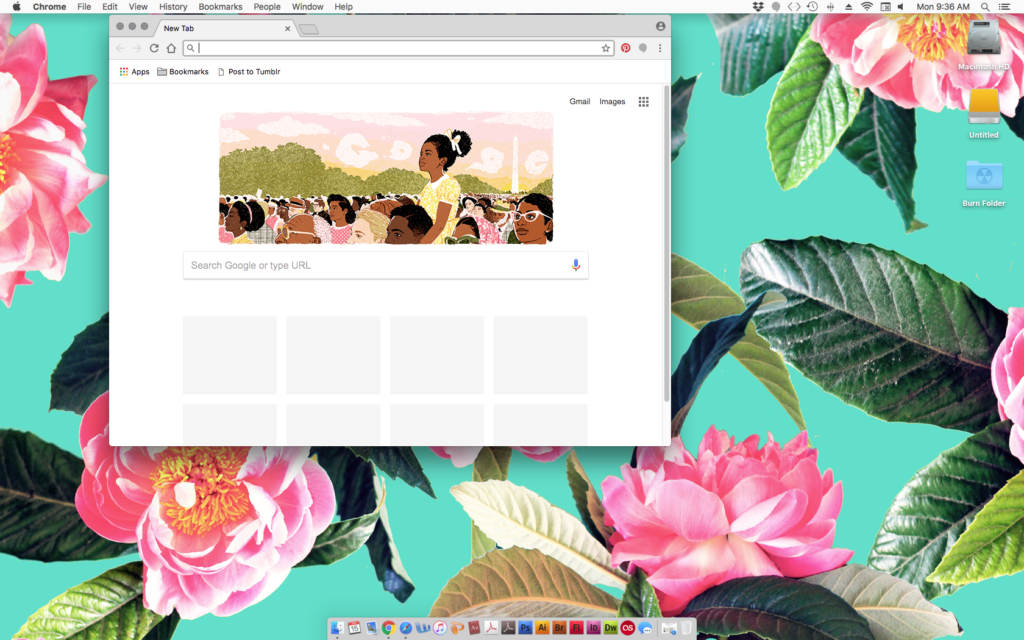The width and height of the screenshot is (1024, 640).
Task: Click the gray extension icon beside Pinterest
Action: point(643,48)
